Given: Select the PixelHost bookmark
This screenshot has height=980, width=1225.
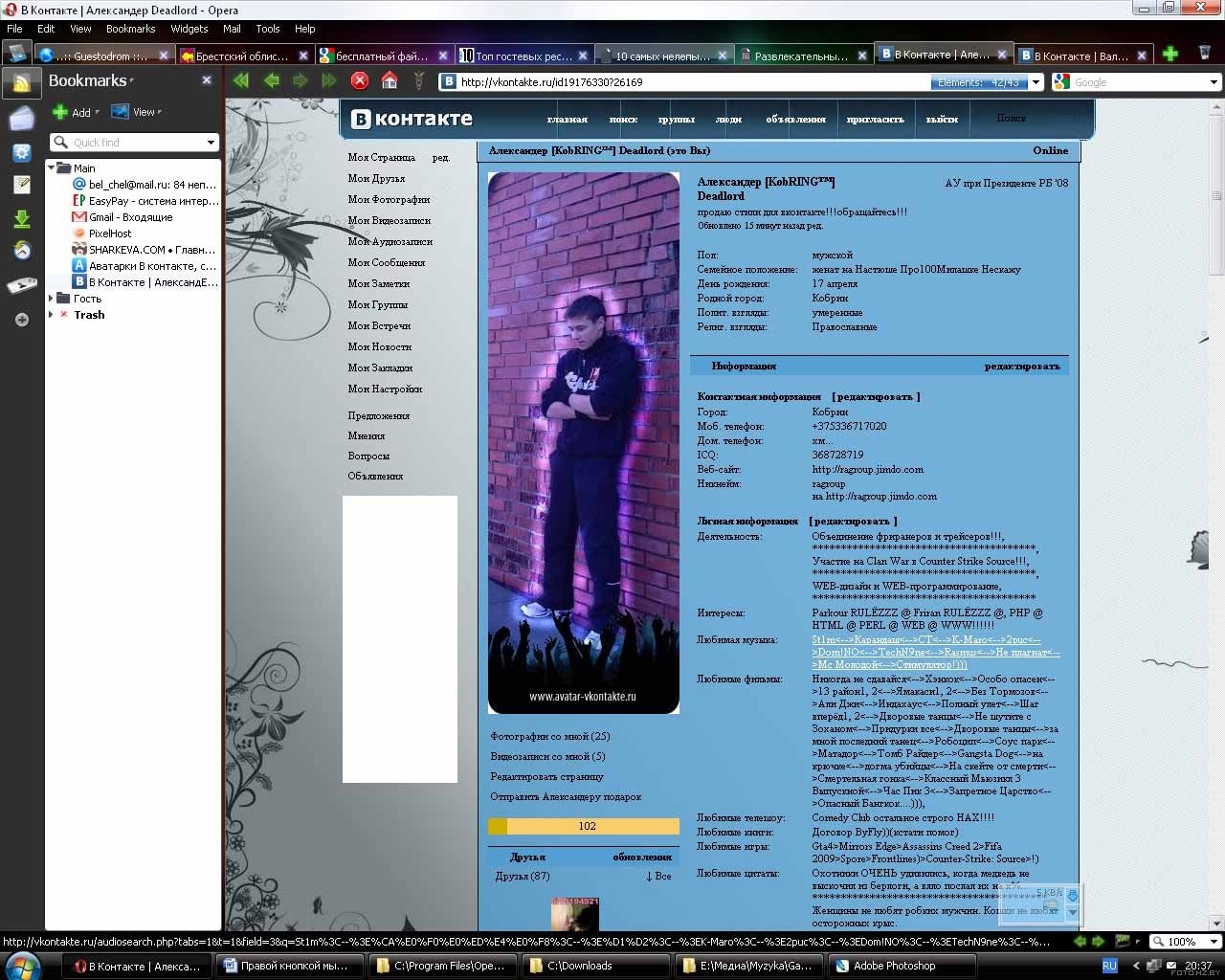Looking at the screenshot, I should point(110,234).
